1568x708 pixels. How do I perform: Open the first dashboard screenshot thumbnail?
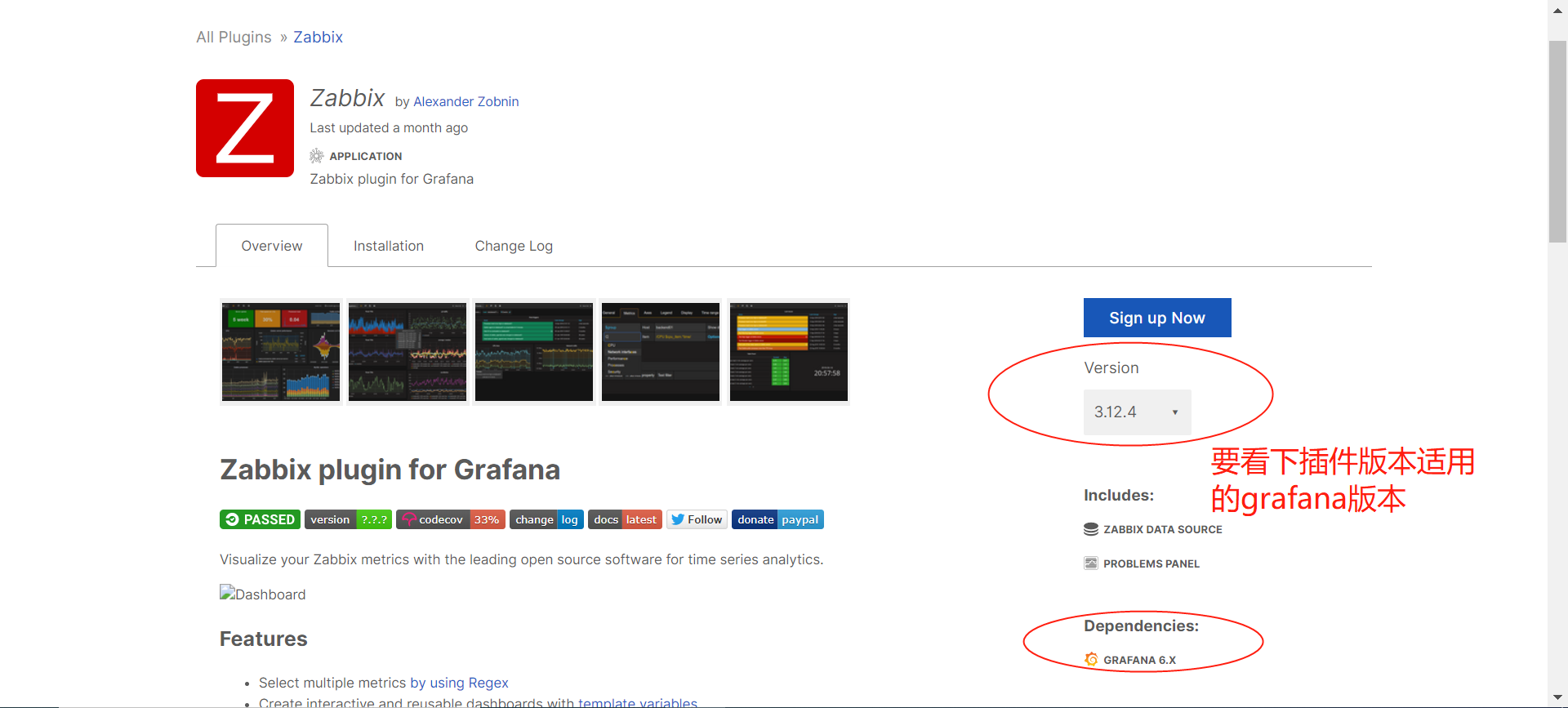[281, 352]
